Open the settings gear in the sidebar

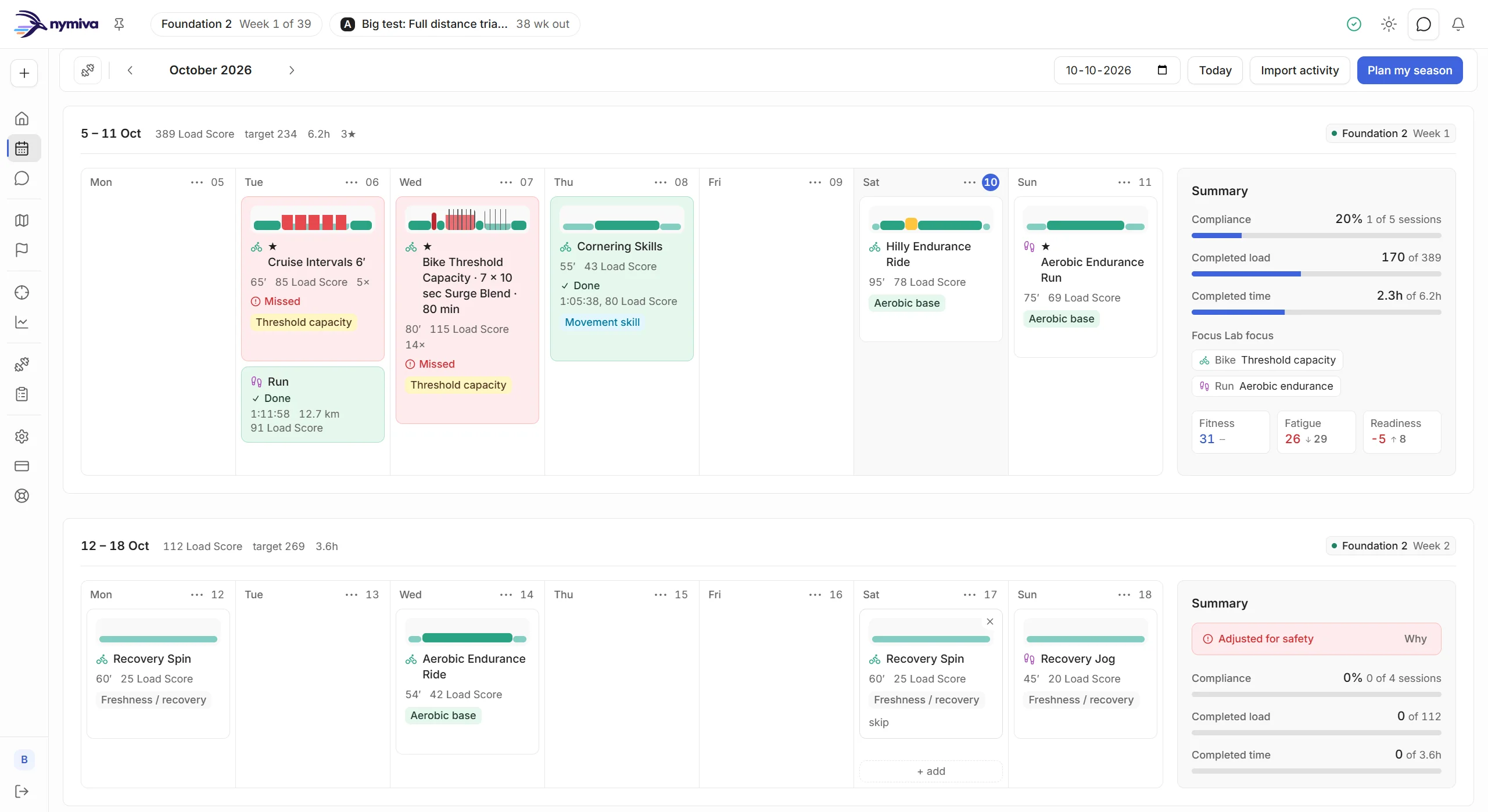click(21, 436)
